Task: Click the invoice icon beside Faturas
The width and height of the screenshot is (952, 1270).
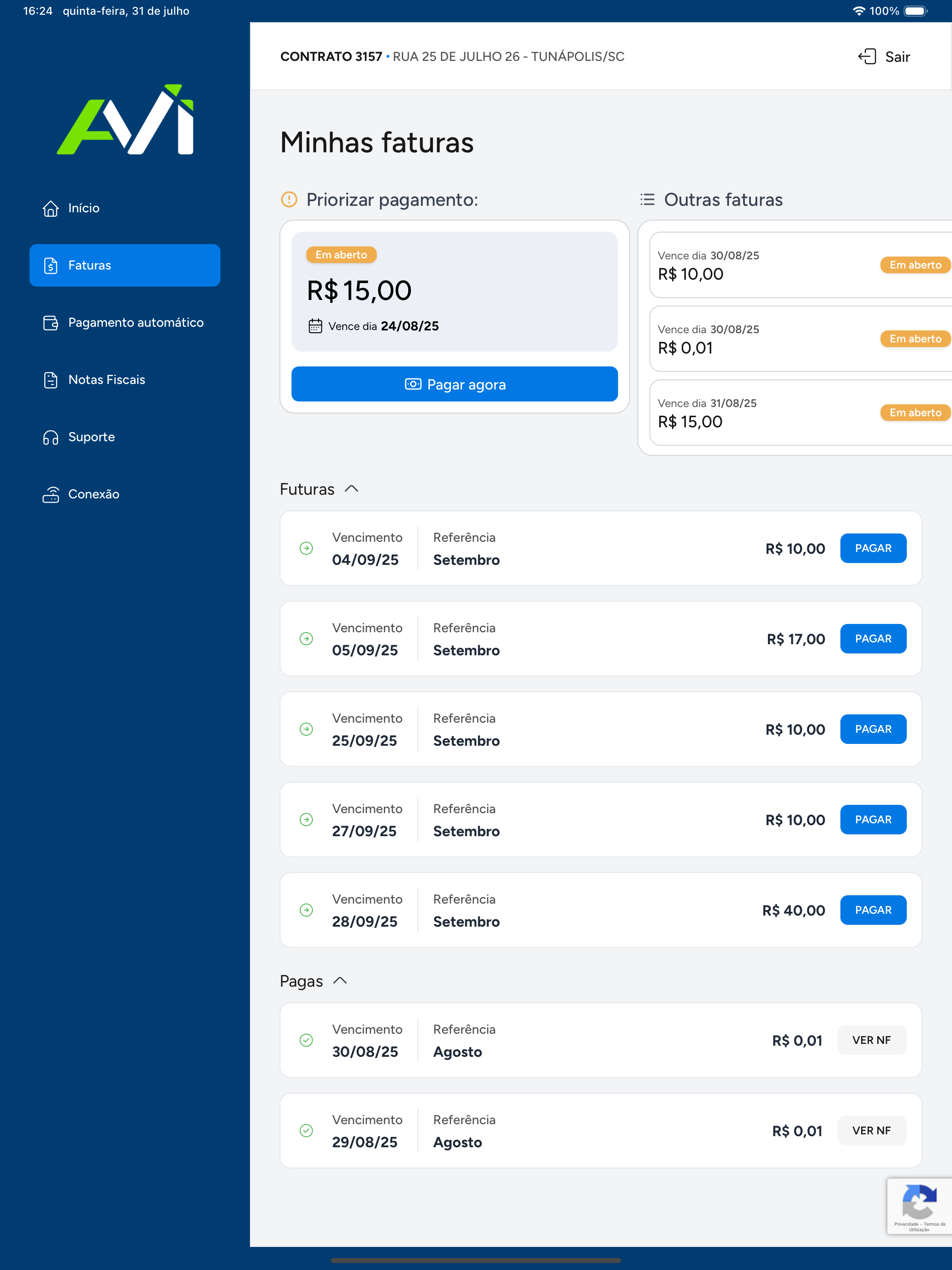Action: 50,266
